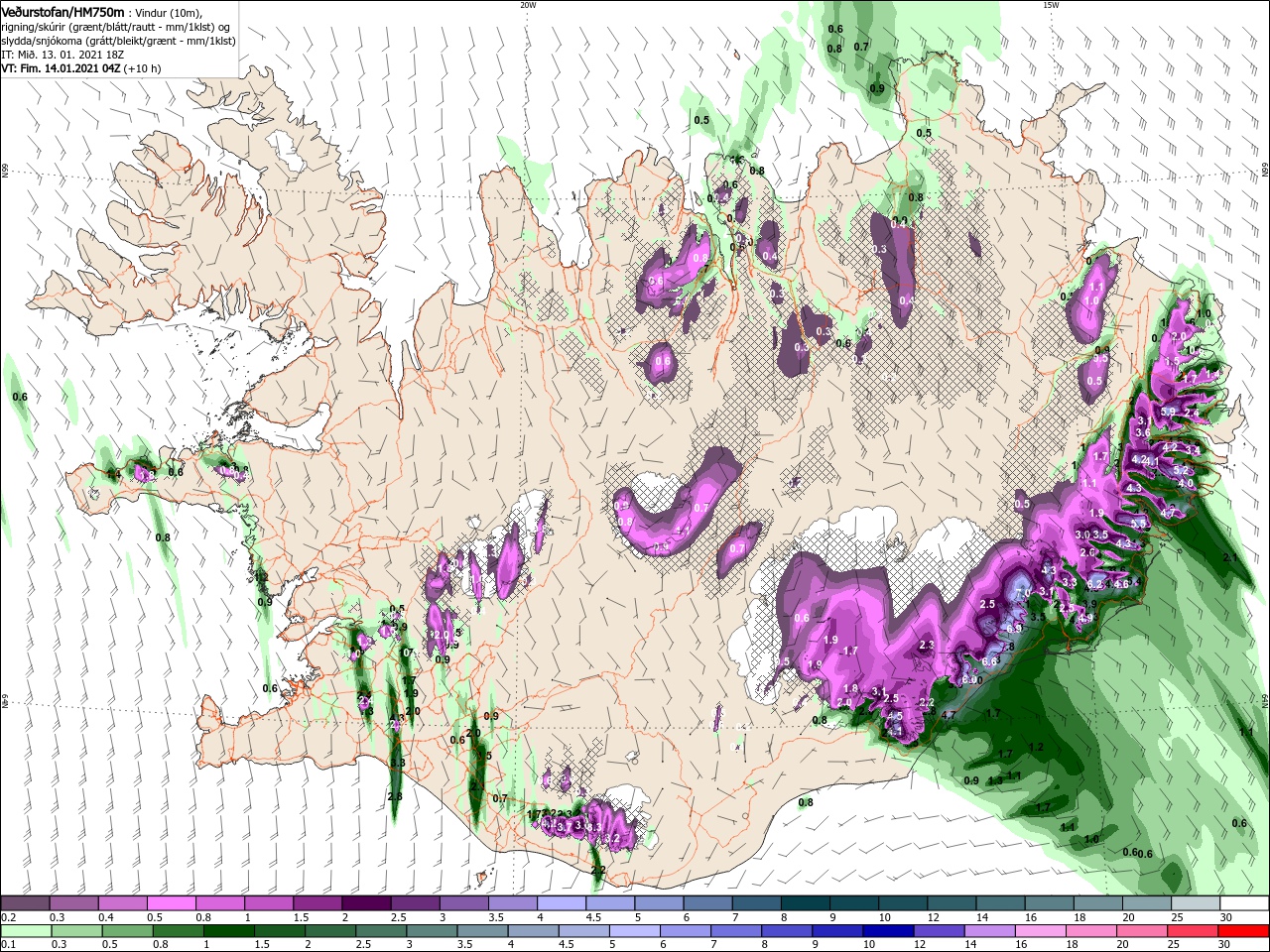The image size is (1270, 952).
Task: Click the '(+10 h)' forecast offset text
Action: pyautogui.click(x=142, y=68)
